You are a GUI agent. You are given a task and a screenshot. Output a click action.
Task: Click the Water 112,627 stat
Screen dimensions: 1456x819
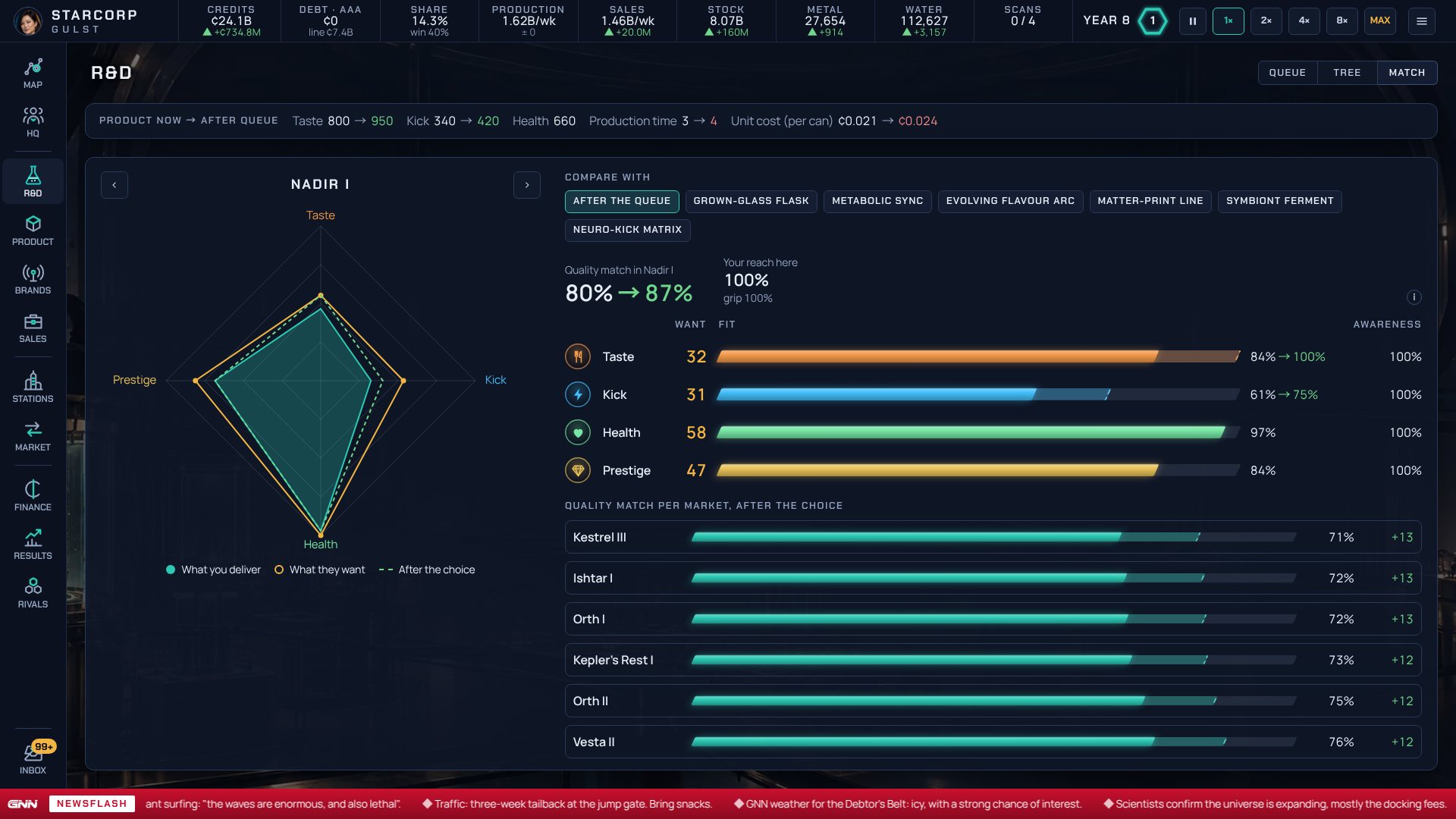point(924,21)
